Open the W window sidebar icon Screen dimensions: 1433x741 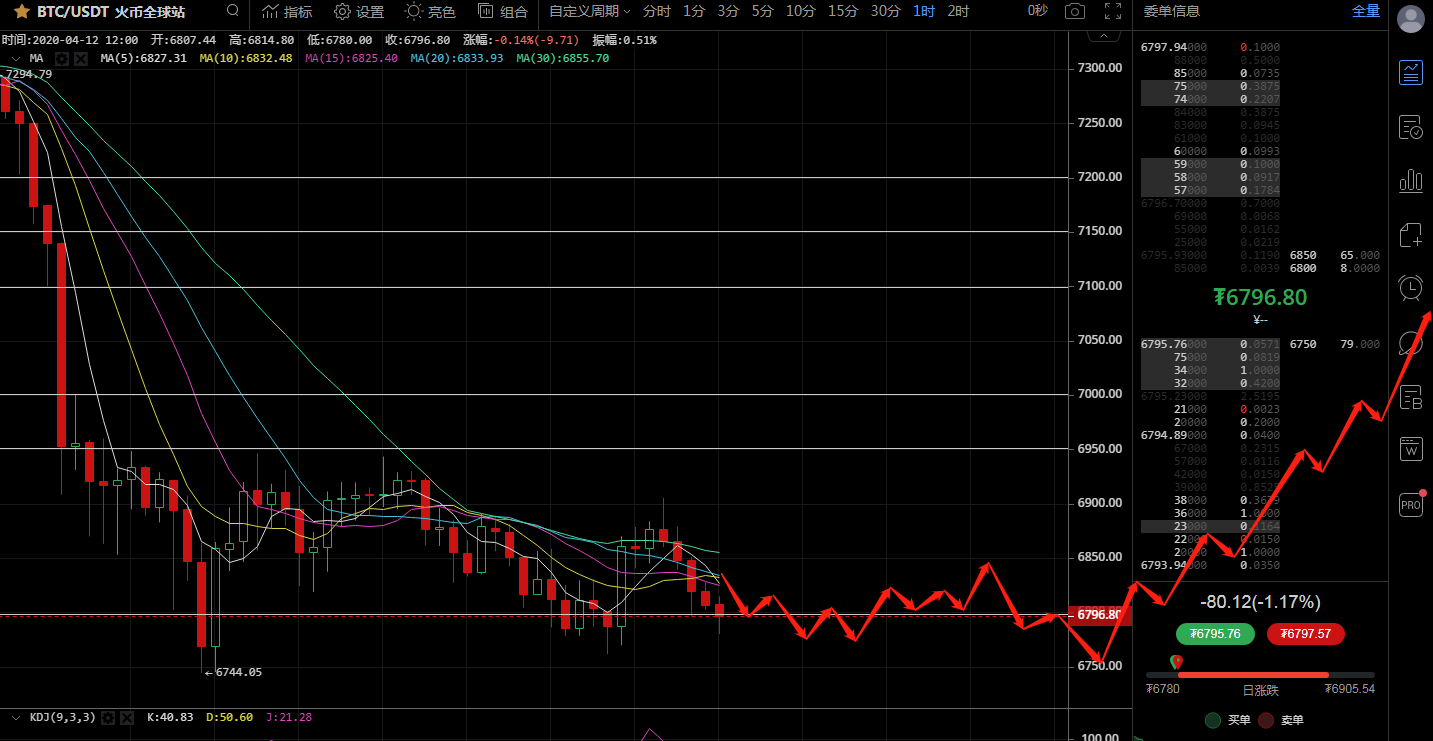point(1411,449)
